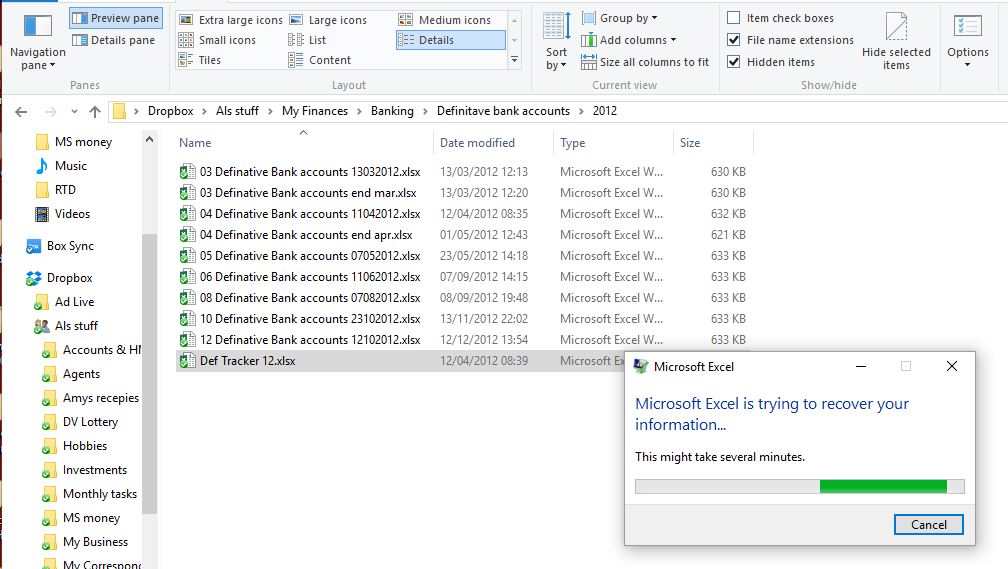Expand the chevron after Banking breadcrumb
This screenshot has width=1008, height=569.
pyautogui.click(x=425, y=111)
